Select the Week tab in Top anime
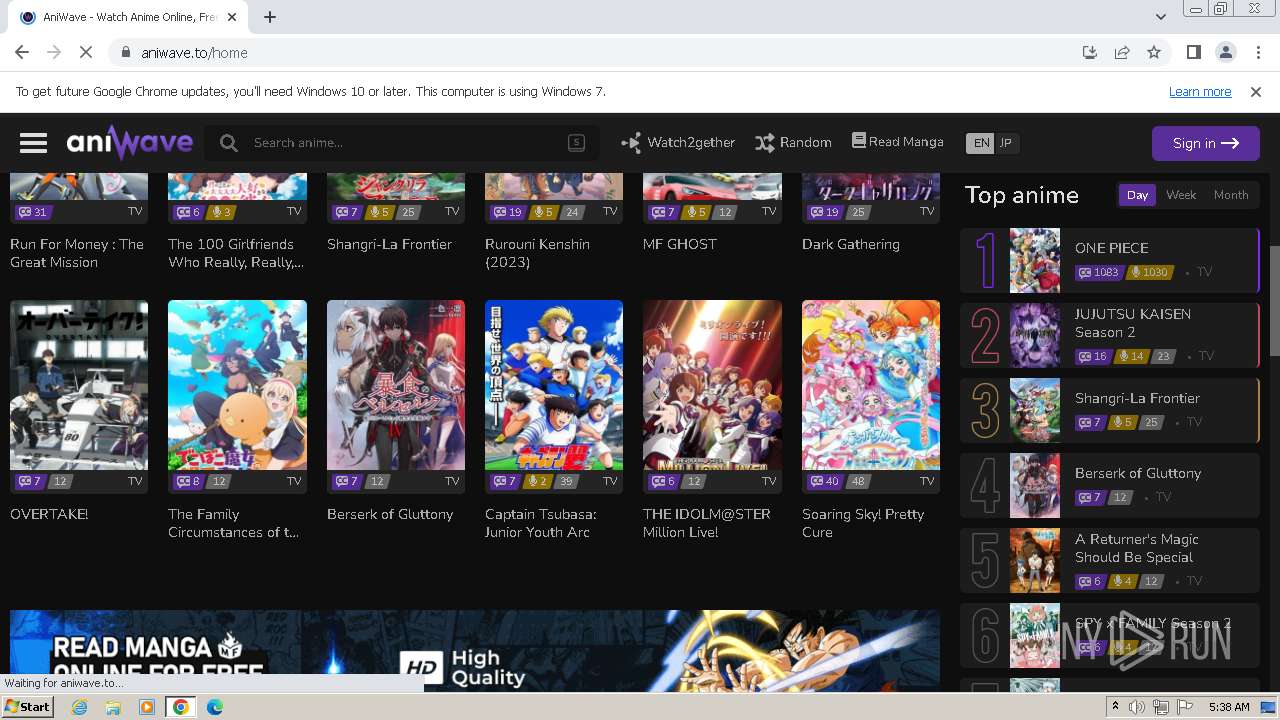The width and height of the screenshot is (1280, 720). click(1181, 195)
